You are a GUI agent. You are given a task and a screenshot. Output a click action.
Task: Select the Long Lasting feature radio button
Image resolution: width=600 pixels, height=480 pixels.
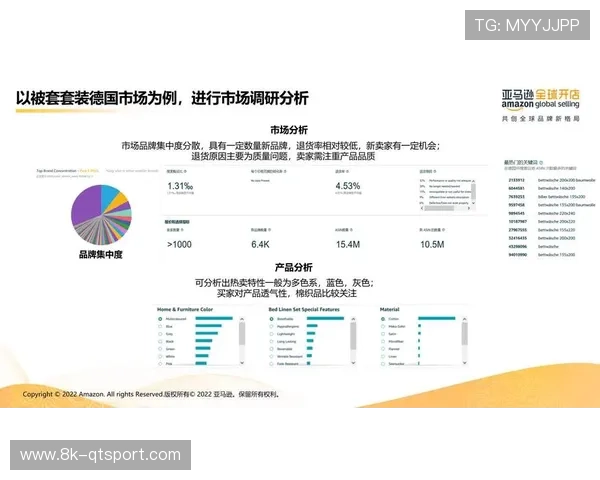click(x=271, y=341)
